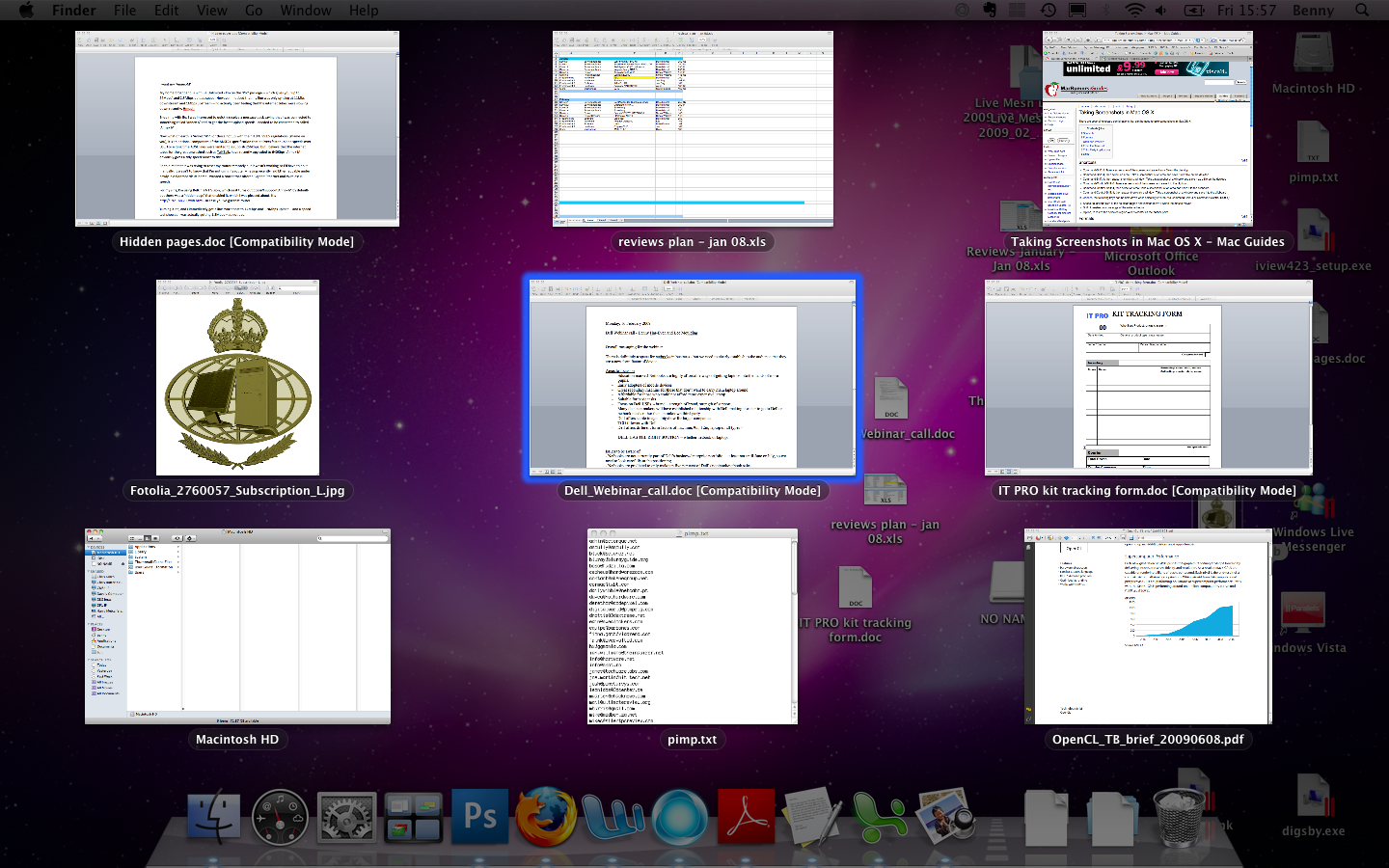1389x868 pixels.
Task: Open the Time Machine menu bar icon
Action: pos(1048,10)
